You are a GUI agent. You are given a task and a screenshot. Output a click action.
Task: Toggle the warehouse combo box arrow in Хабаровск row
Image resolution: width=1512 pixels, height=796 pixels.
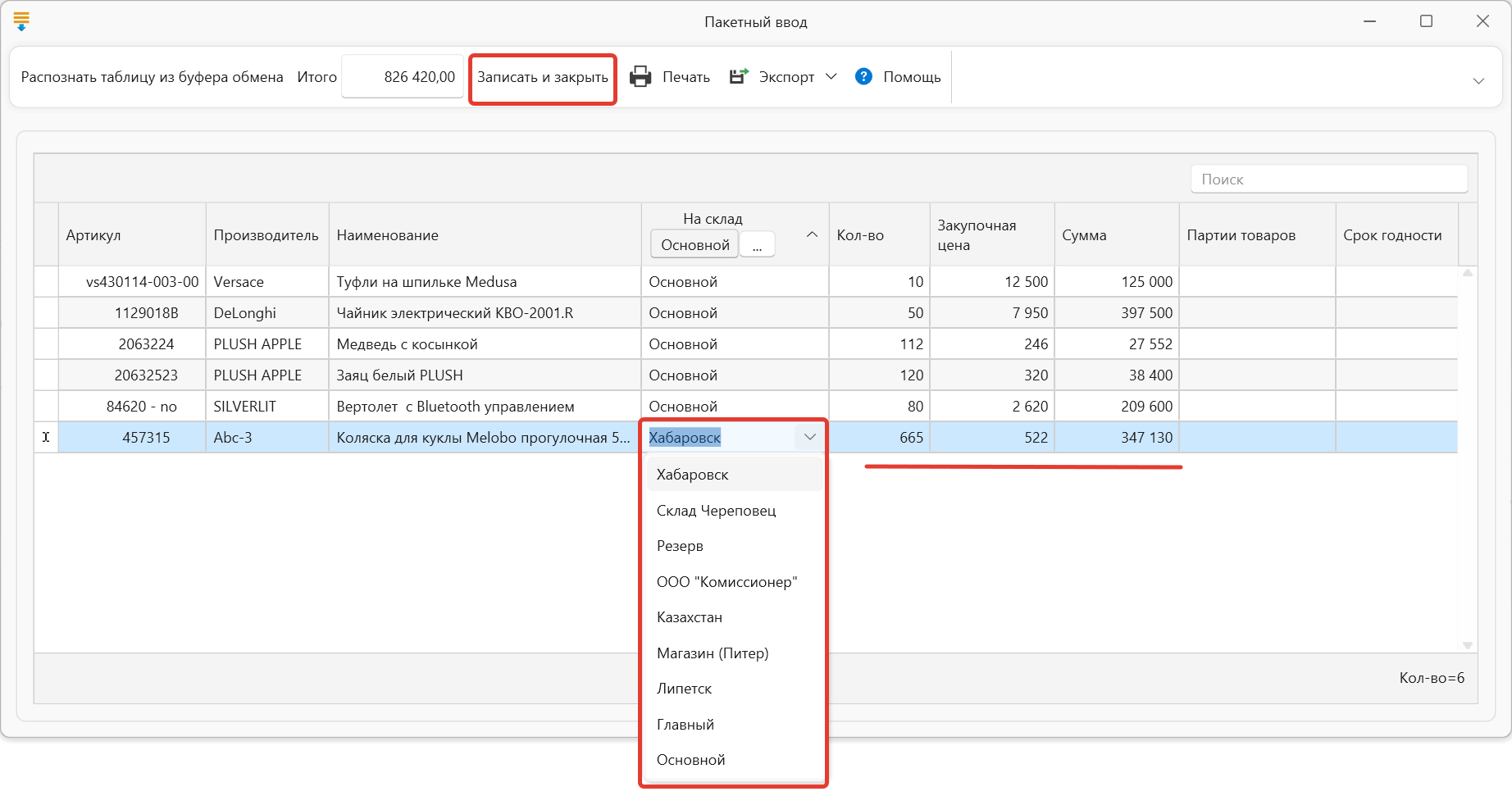click(x=809, y=437)
